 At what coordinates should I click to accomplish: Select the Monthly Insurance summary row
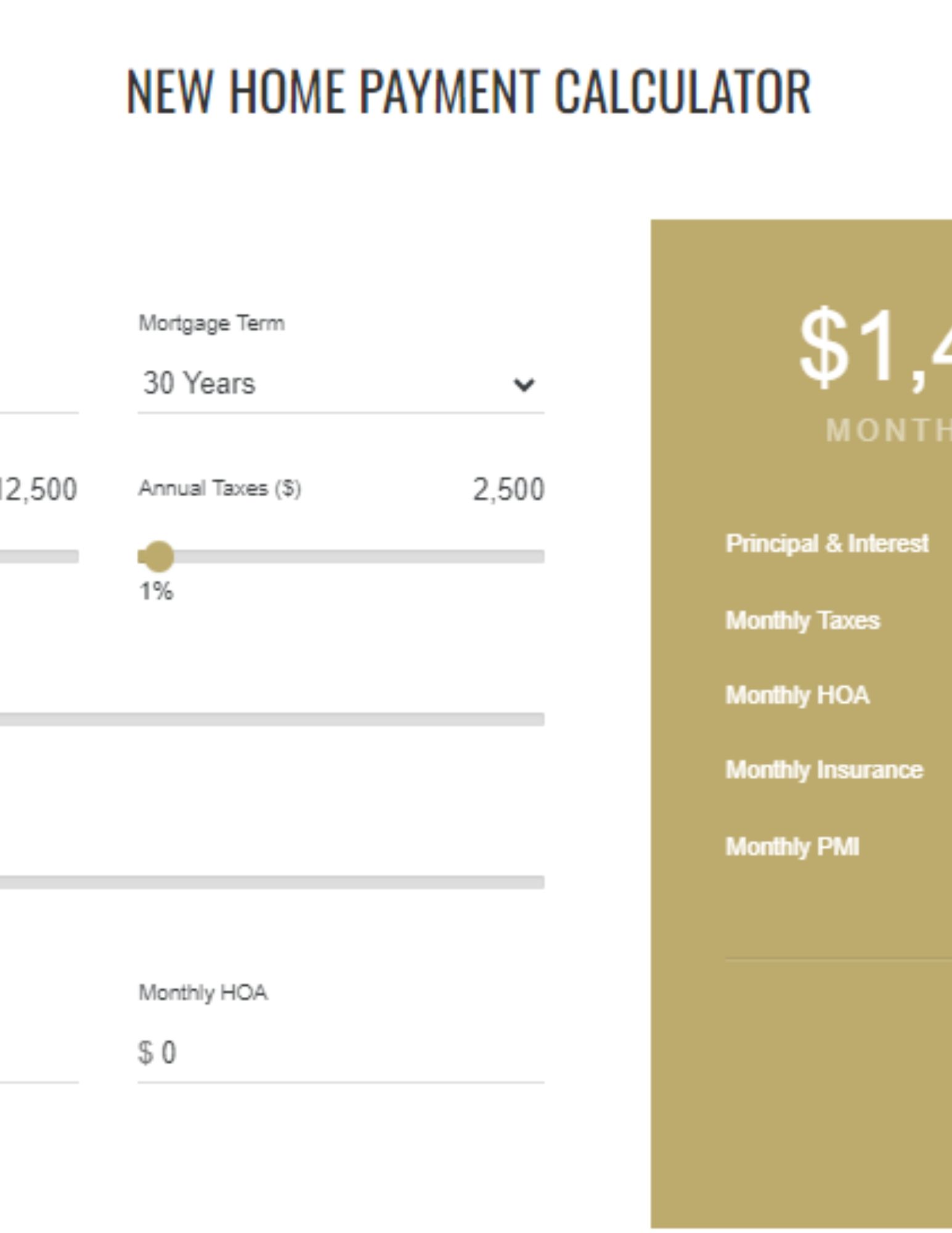(824, 770)
